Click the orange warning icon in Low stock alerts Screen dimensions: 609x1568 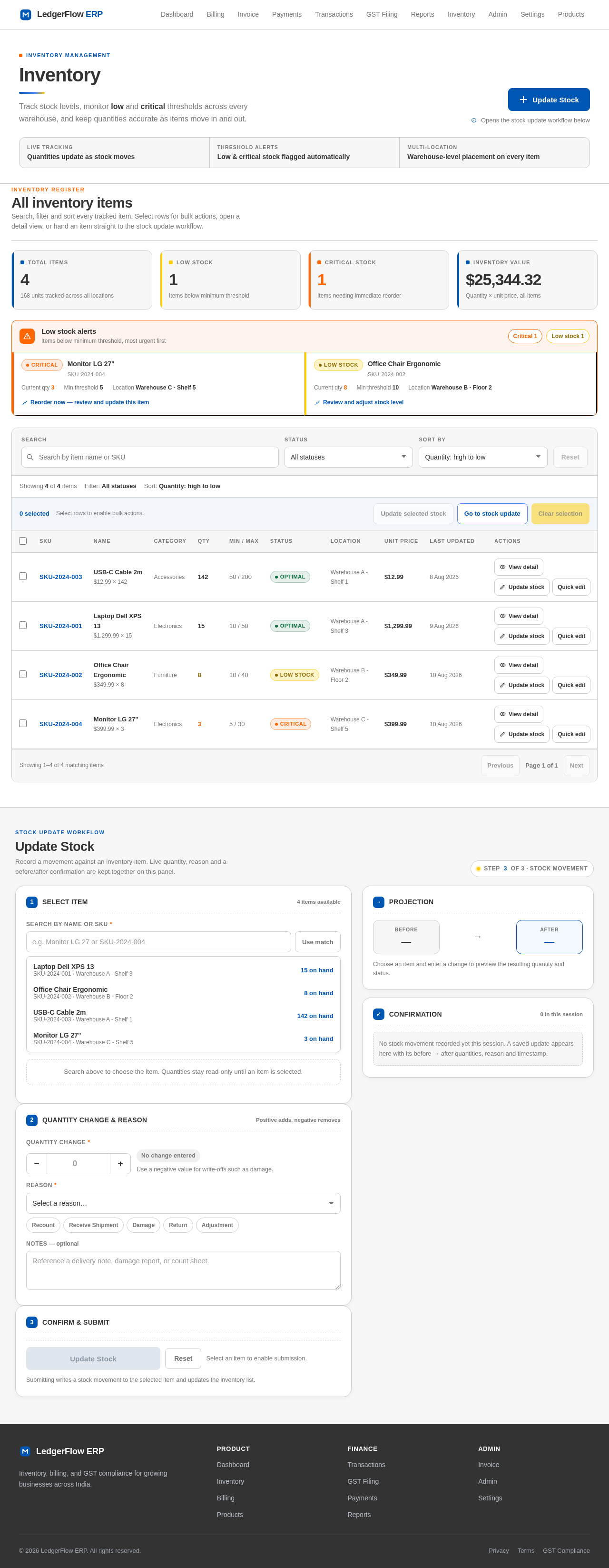point(27,336)
